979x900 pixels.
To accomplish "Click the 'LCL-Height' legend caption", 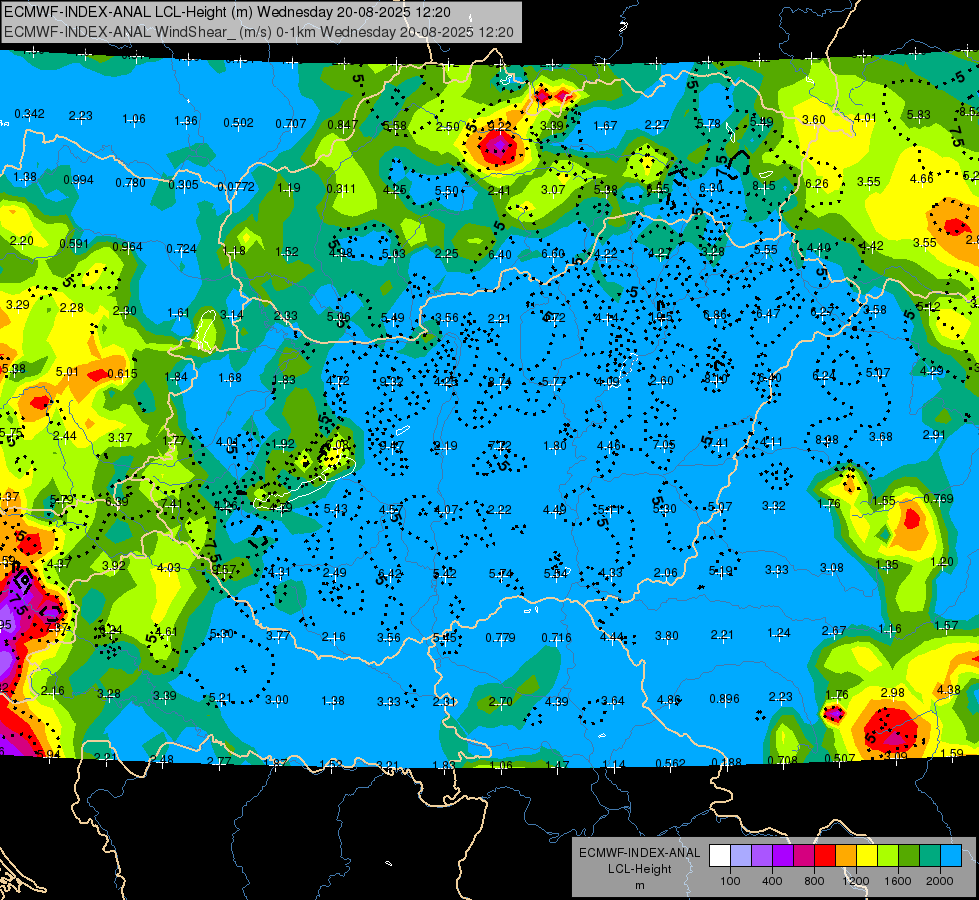I will (639, 869).
